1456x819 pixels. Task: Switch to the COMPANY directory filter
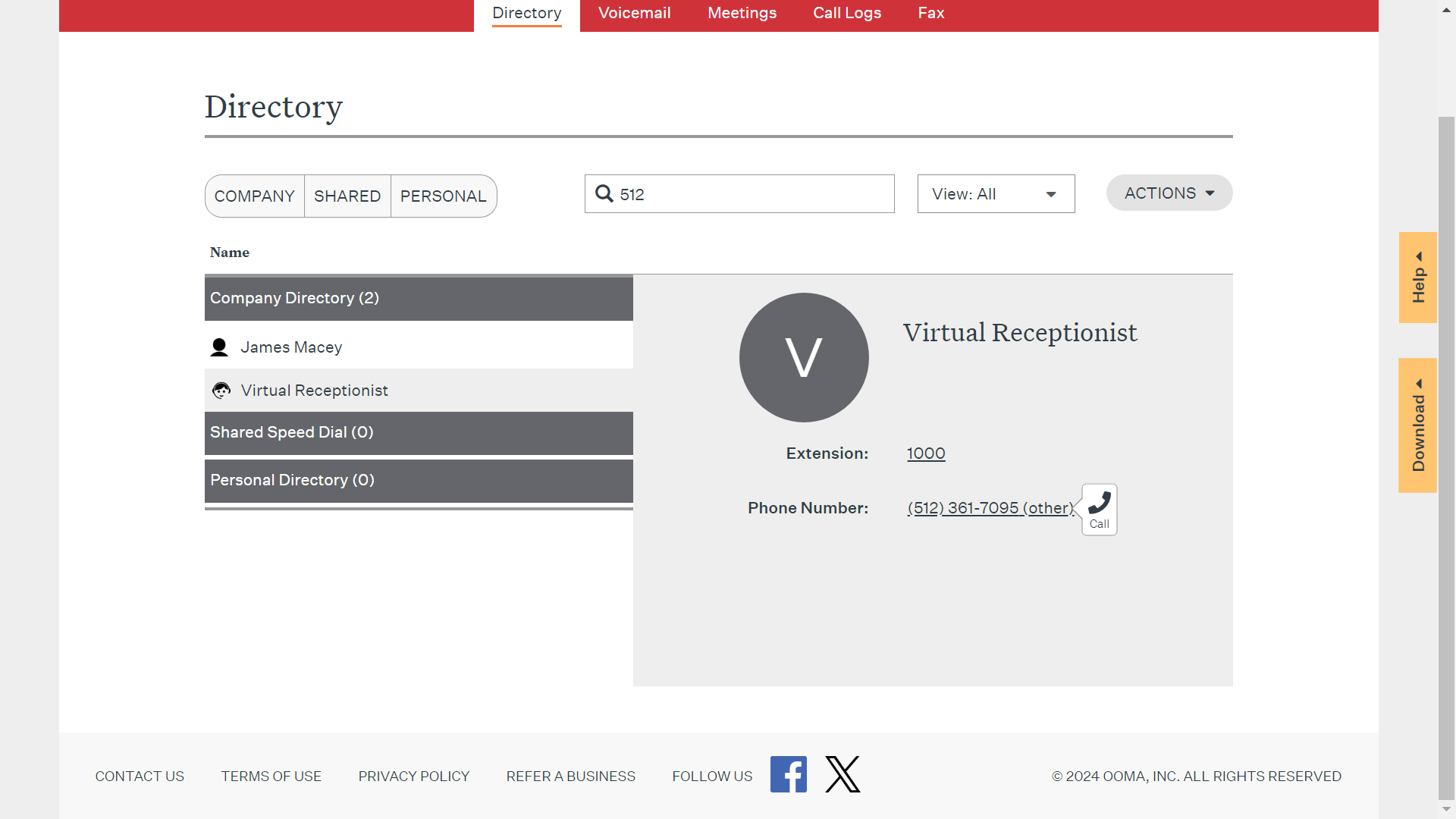(254, 196)
